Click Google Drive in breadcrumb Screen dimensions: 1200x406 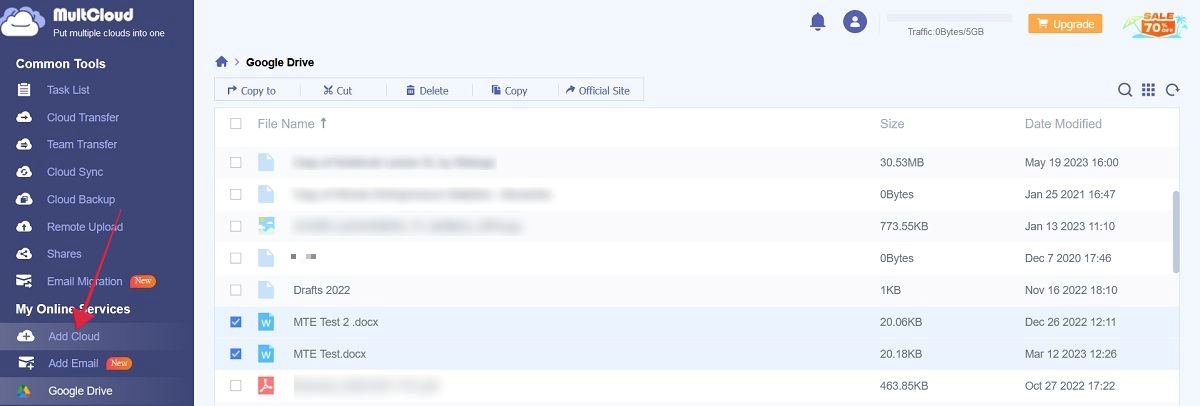click(280, 62)
